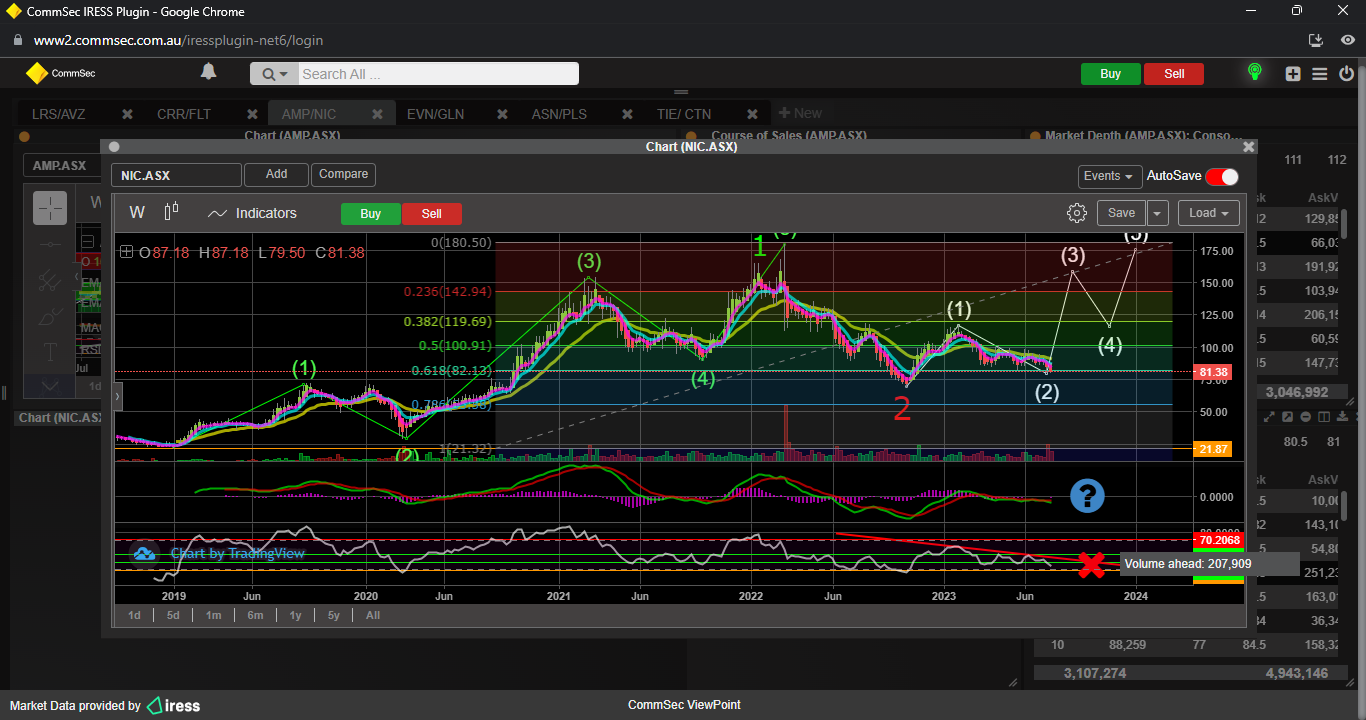Switch to the EVN/GLN tab
The image size is (1366, 720).
tap(435, 114)
